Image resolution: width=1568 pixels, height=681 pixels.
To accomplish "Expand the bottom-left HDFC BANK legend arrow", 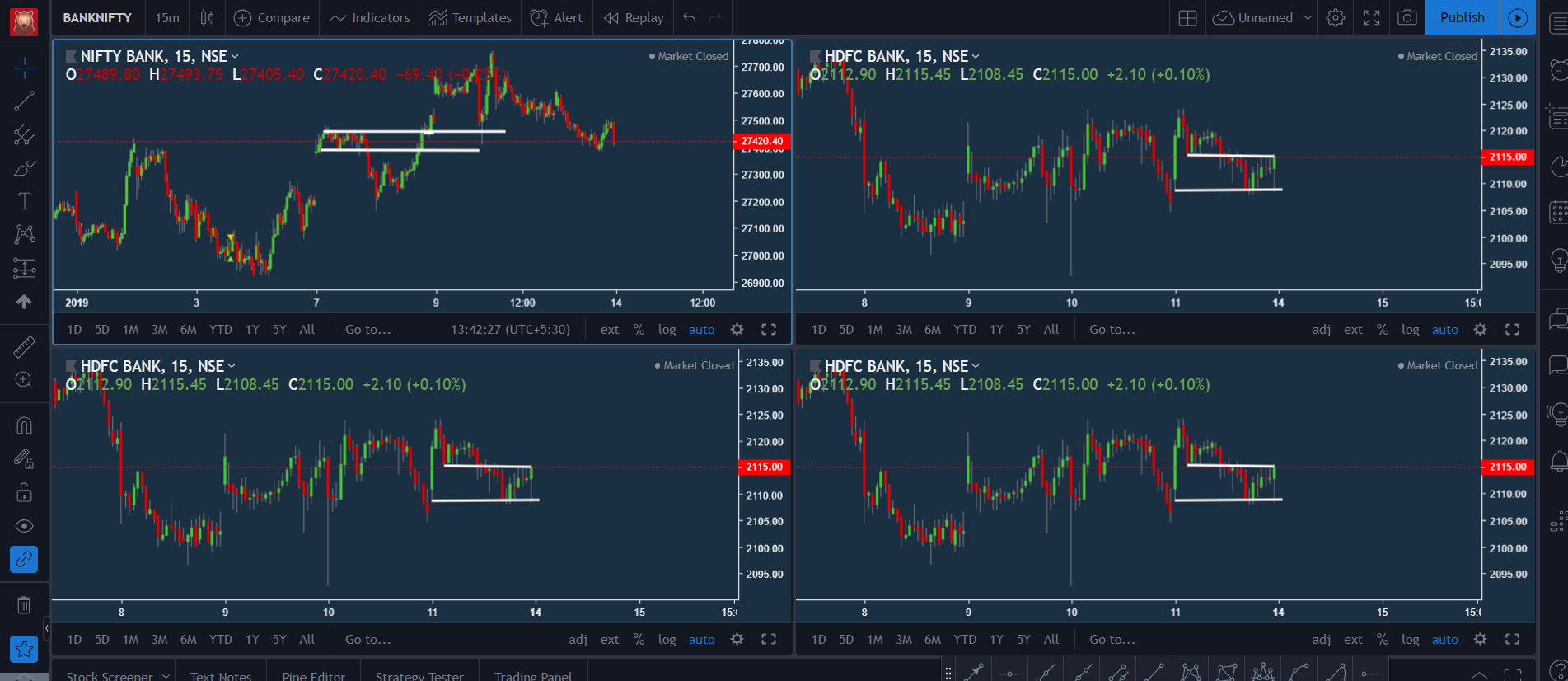I will point(232,366).
